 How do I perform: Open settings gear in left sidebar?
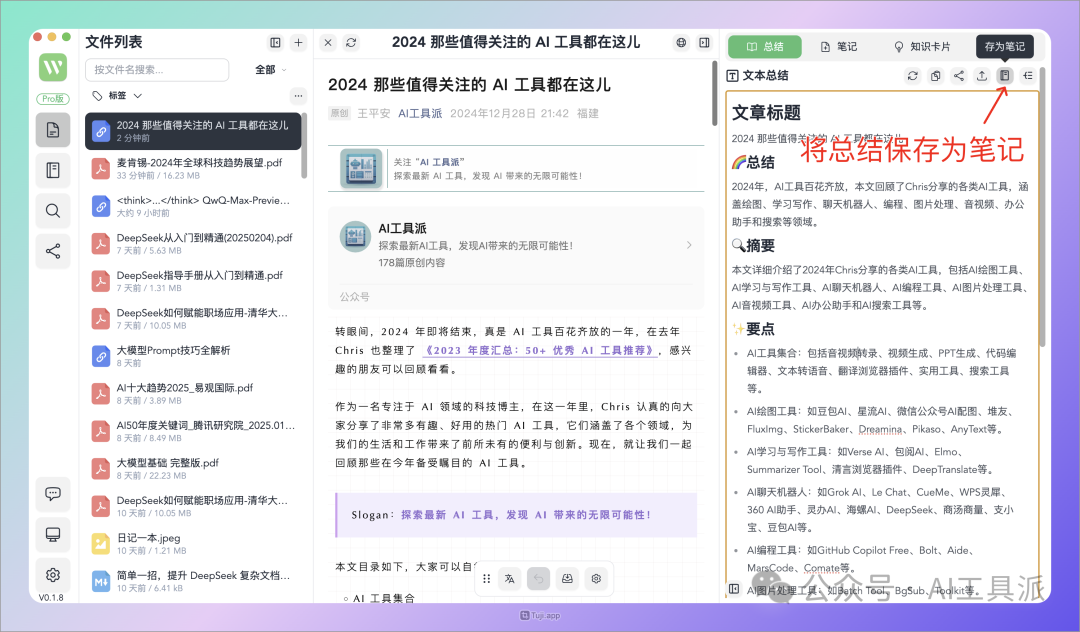point(53,575)
